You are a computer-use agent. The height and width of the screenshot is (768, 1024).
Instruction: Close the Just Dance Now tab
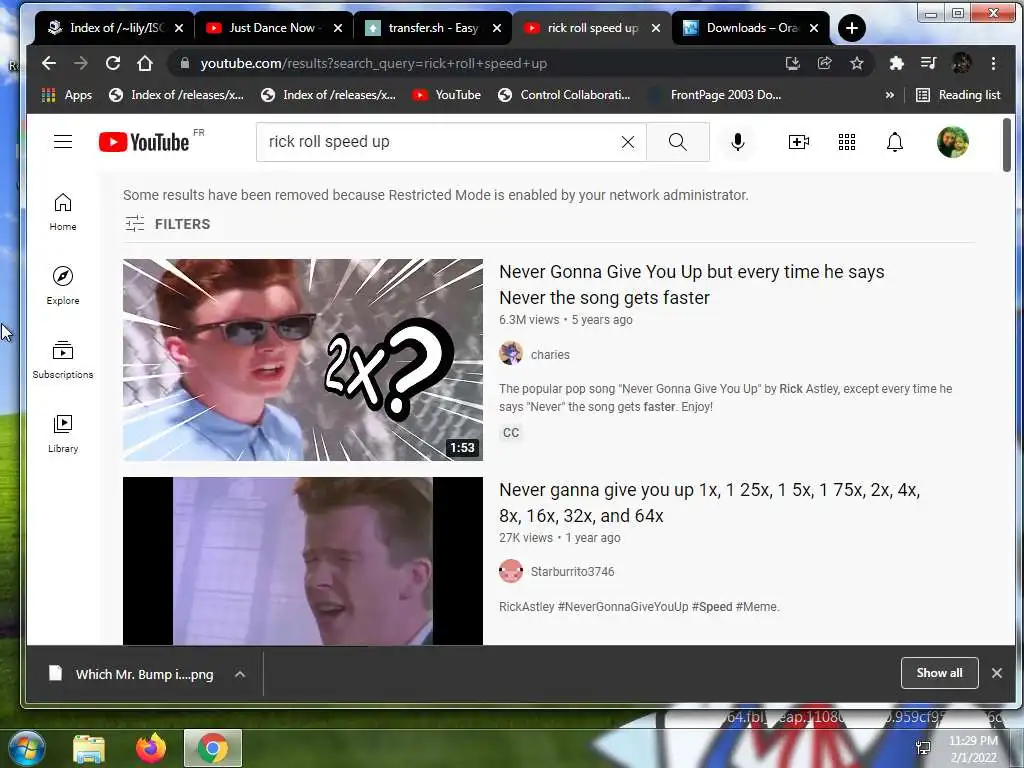pyautogui.click(x=338, y=28)
